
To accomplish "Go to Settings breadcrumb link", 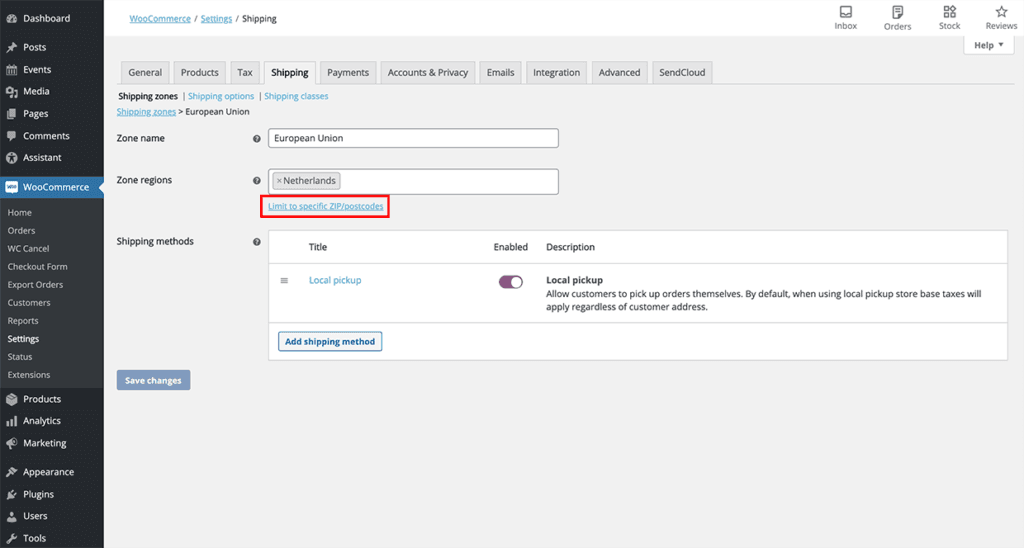I will click(216, 18).
